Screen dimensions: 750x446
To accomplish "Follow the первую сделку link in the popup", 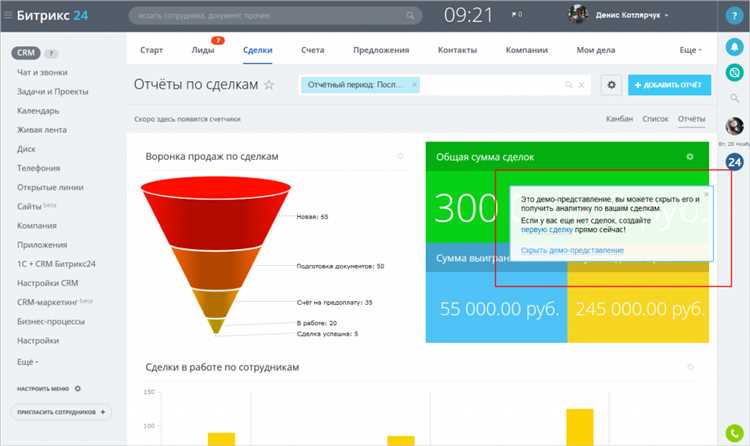I will pos(546,230).
